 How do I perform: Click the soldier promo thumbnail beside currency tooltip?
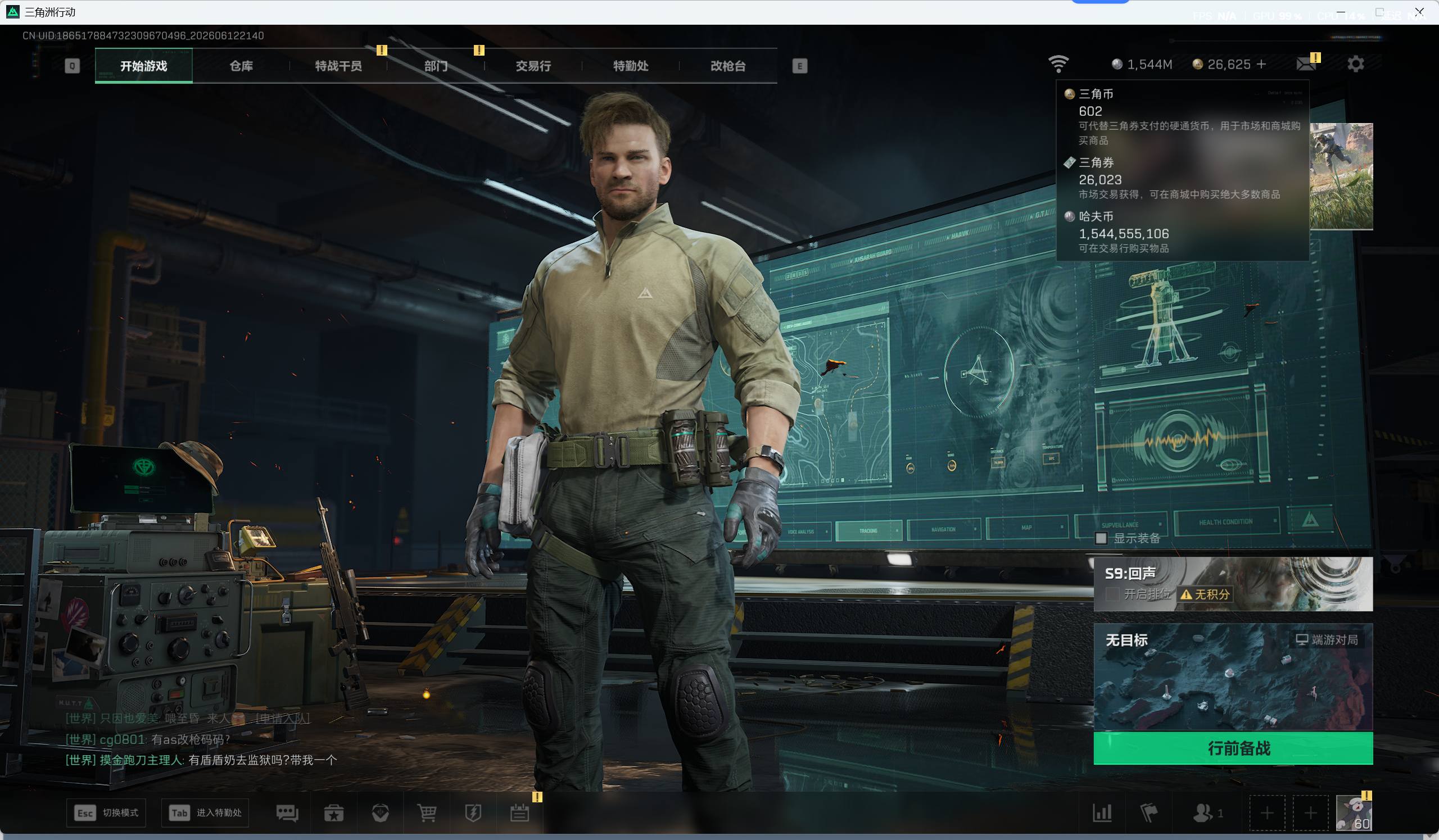click(x=1341, y=176)
